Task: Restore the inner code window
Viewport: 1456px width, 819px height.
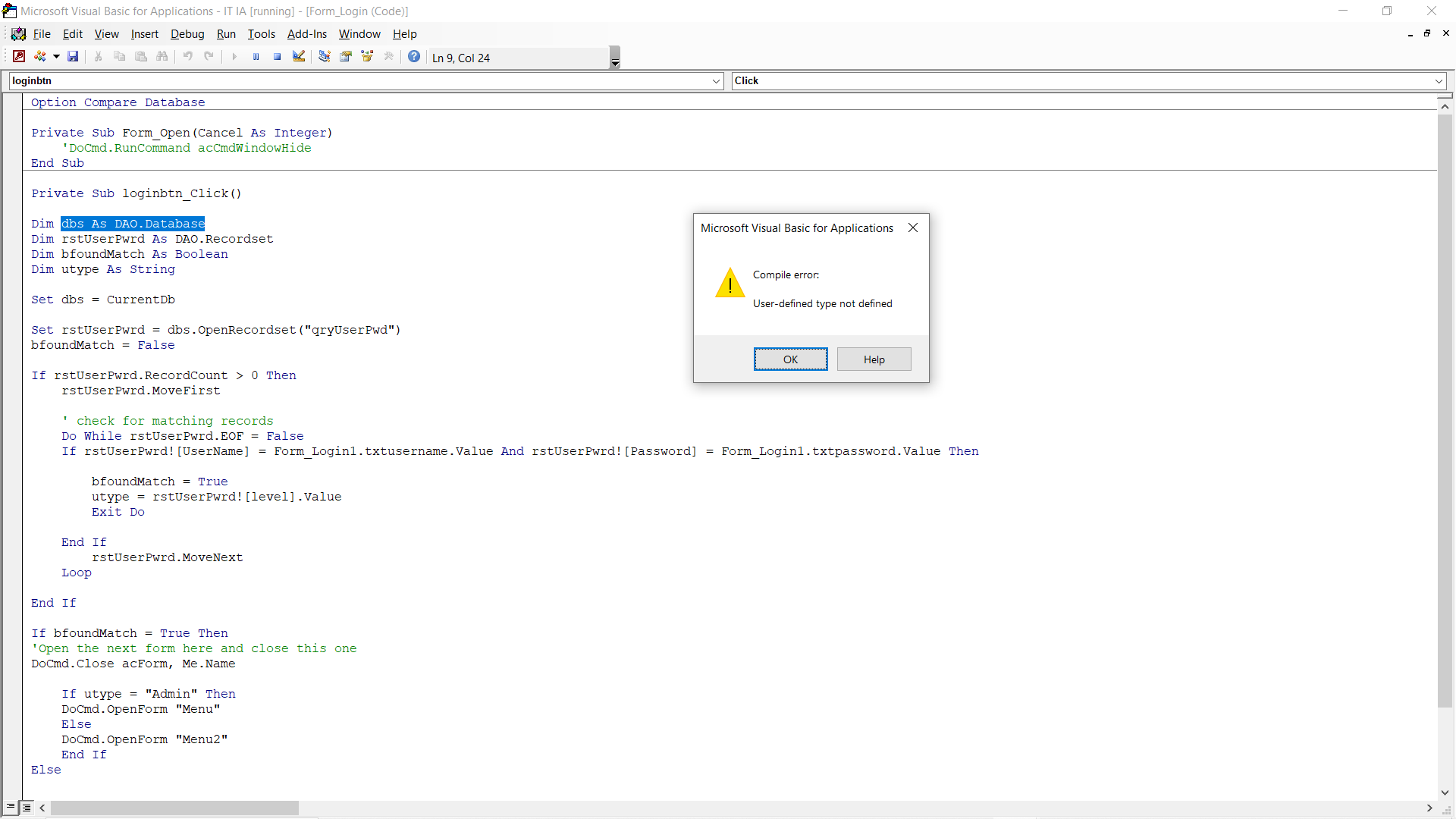Action: click(x=1427, y=33)
